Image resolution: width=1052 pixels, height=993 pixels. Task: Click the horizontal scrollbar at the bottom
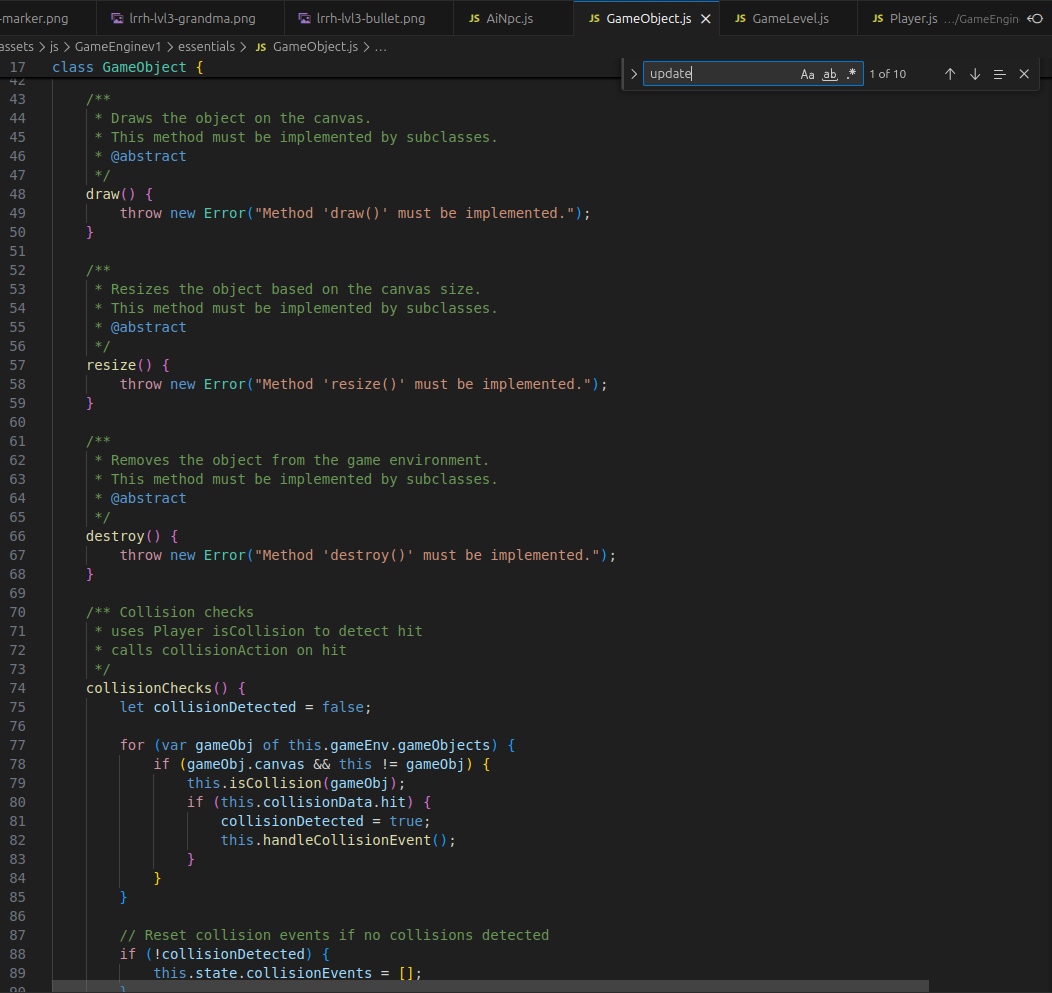(x=490, y=986)
